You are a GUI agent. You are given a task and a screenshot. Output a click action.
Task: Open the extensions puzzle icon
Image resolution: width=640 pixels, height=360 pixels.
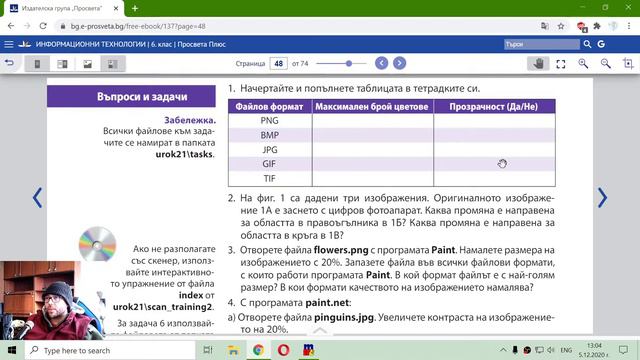(597, 26)
